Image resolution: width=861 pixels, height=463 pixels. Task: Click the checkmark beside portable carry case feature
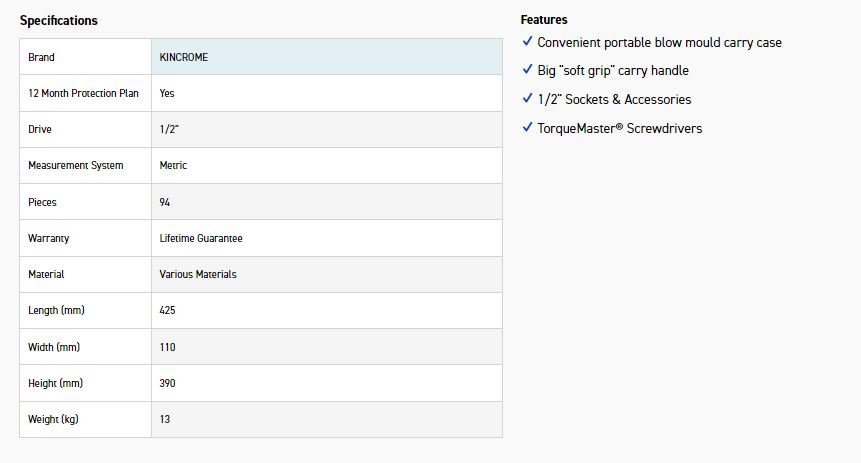click(527, 42)
